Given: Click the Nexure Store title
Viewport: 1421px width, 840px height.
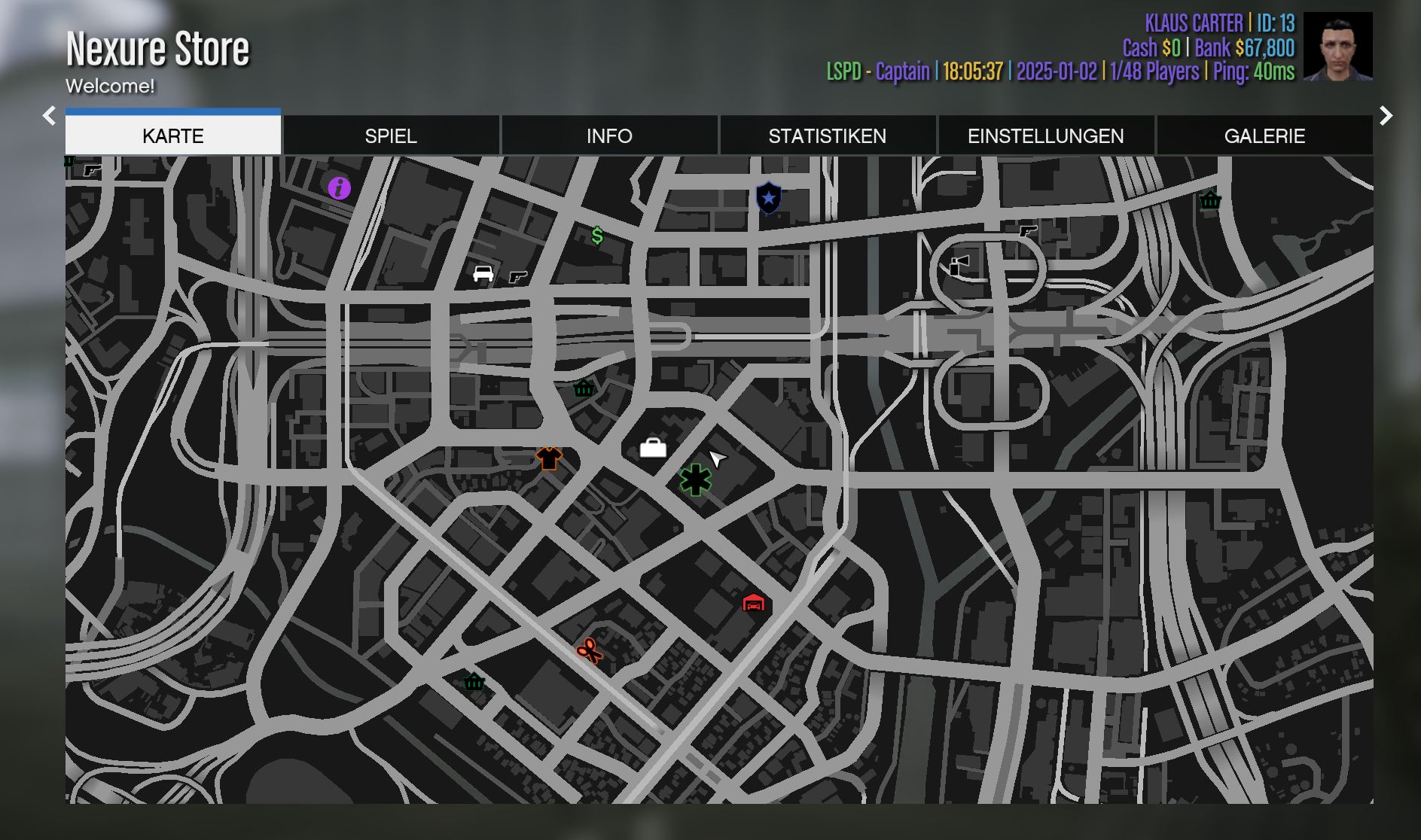Looking at the screenshot, I should click(157, 50).
